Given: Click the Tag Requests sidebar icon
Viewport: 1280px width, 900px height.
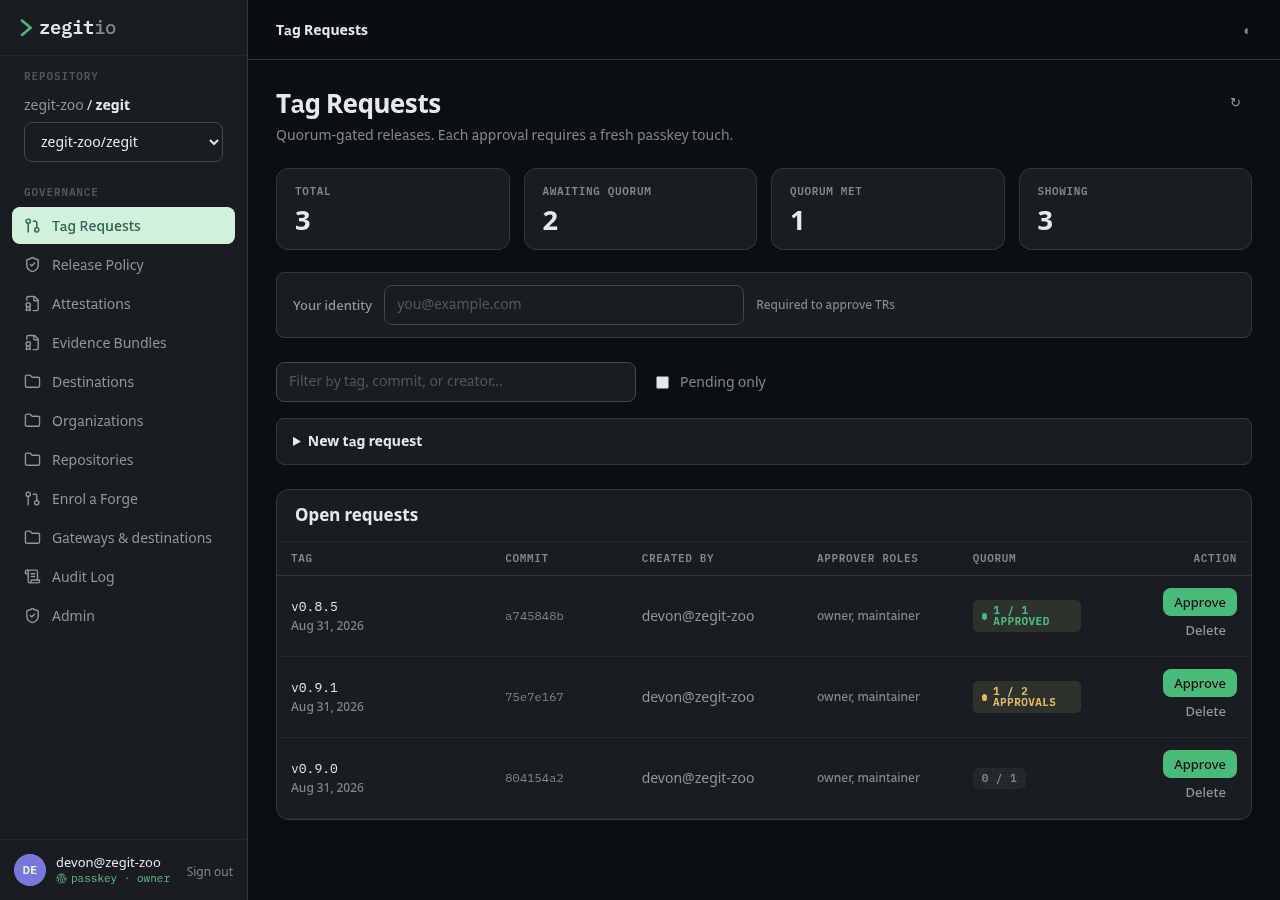Looking at the screenshot, I should coord(32,226).
